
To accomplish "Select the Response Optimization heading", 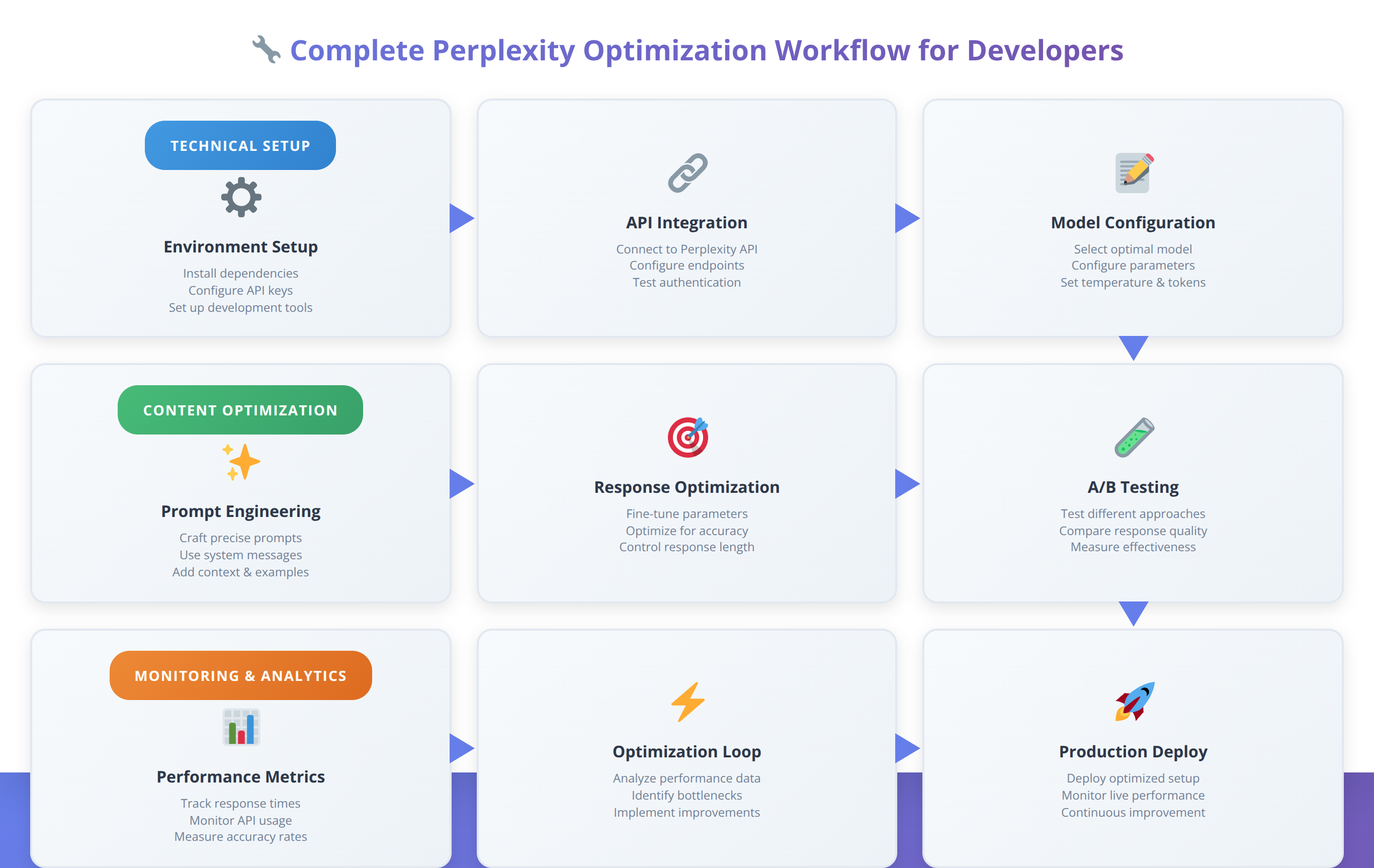I will click(x=686, y=487).
